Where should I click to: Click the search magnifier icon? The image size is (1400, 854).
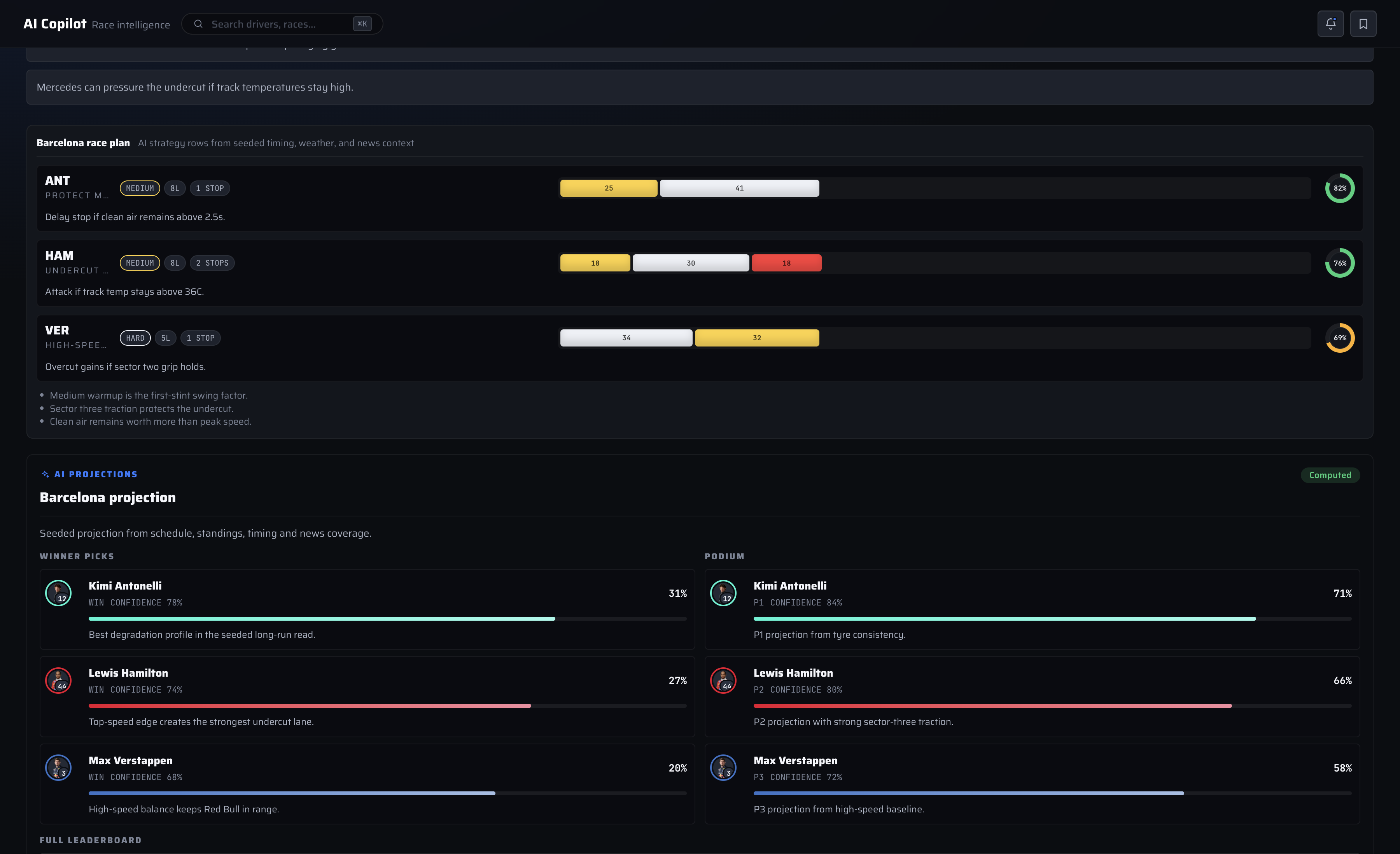[x=198, y=24]
